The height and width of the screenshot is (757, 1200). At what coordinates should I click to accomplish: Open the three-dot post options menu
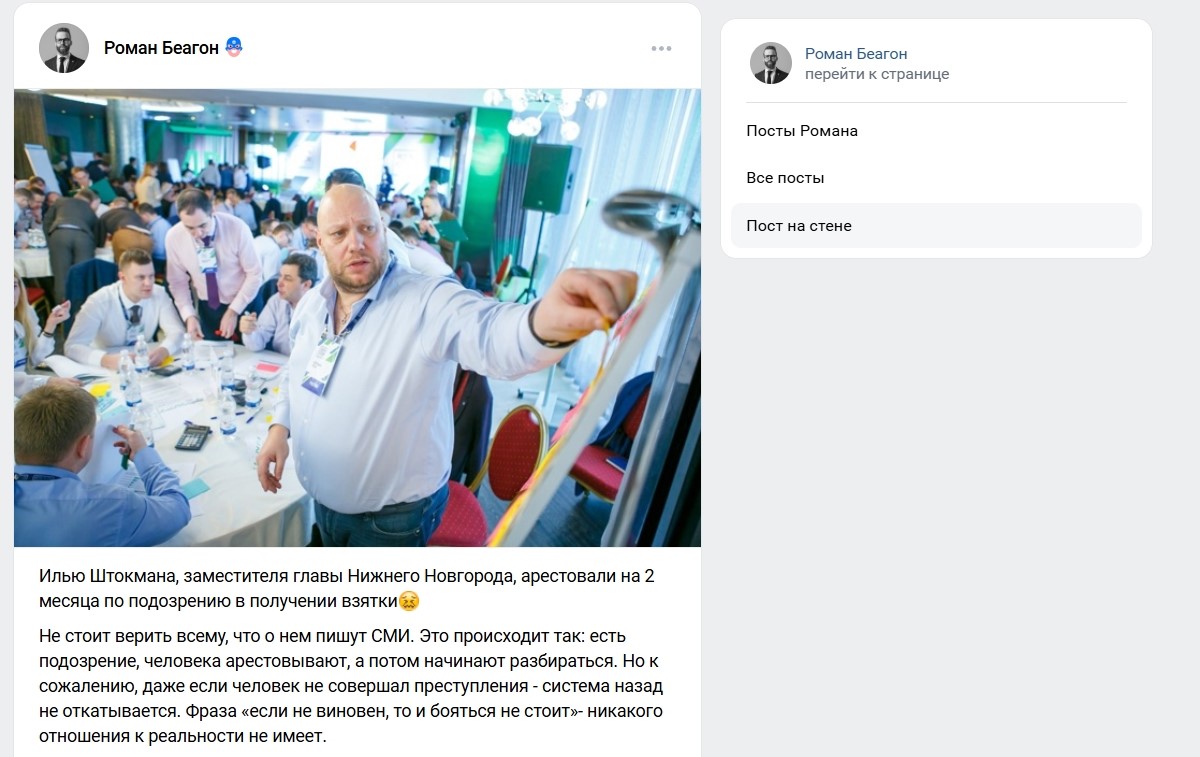click(661, 48)
